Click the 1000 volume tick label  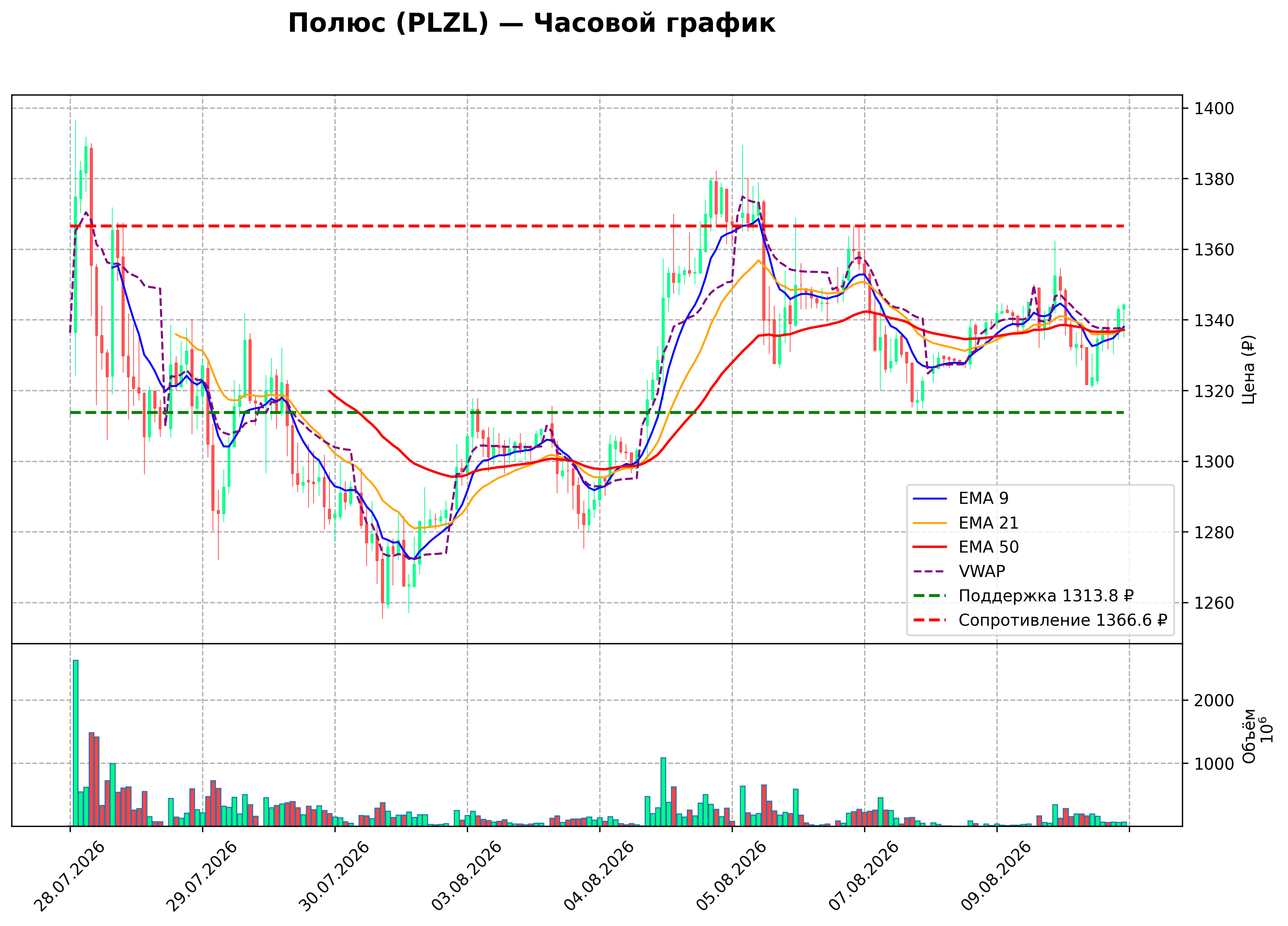[x=1214, y=763]
